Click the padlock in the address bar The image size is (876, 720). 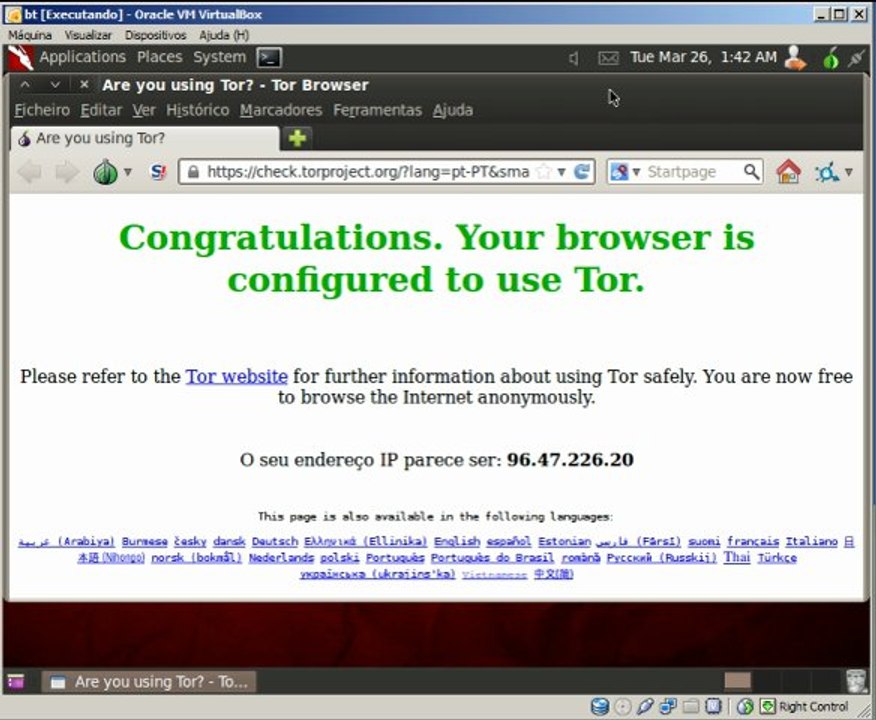coord(193,171)
